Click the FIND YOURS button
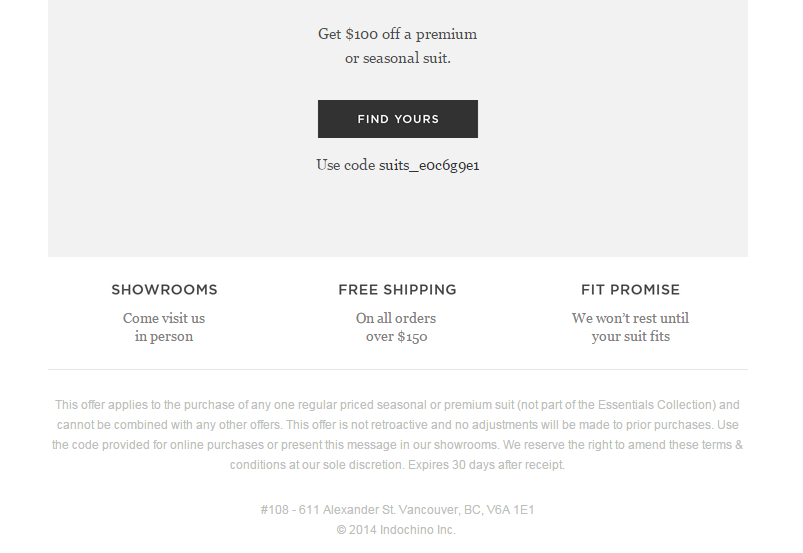This screenshot has width=803, height=553. pos(397,119)
